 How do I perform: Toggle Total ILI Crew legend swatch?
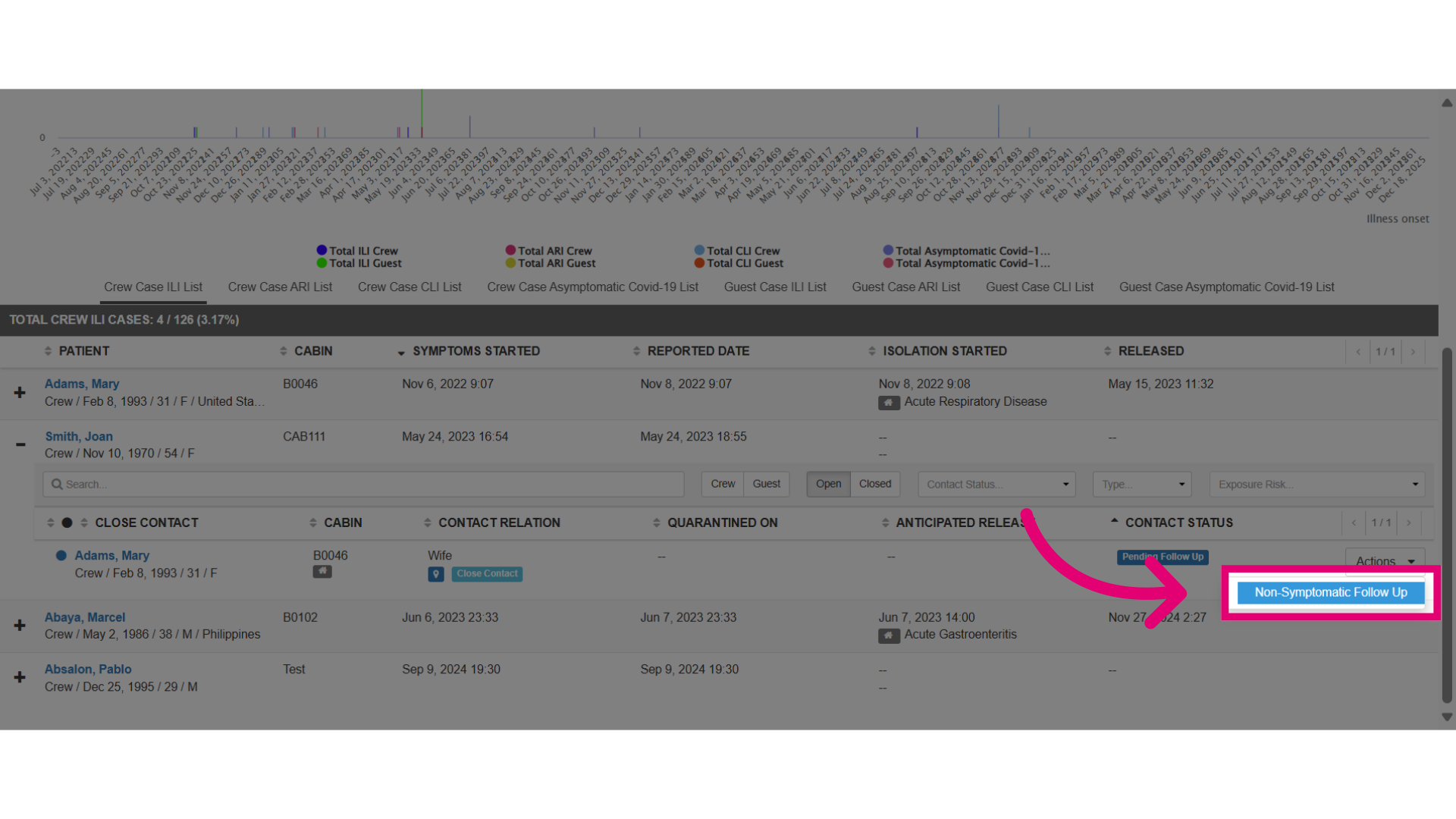(322, 250)
